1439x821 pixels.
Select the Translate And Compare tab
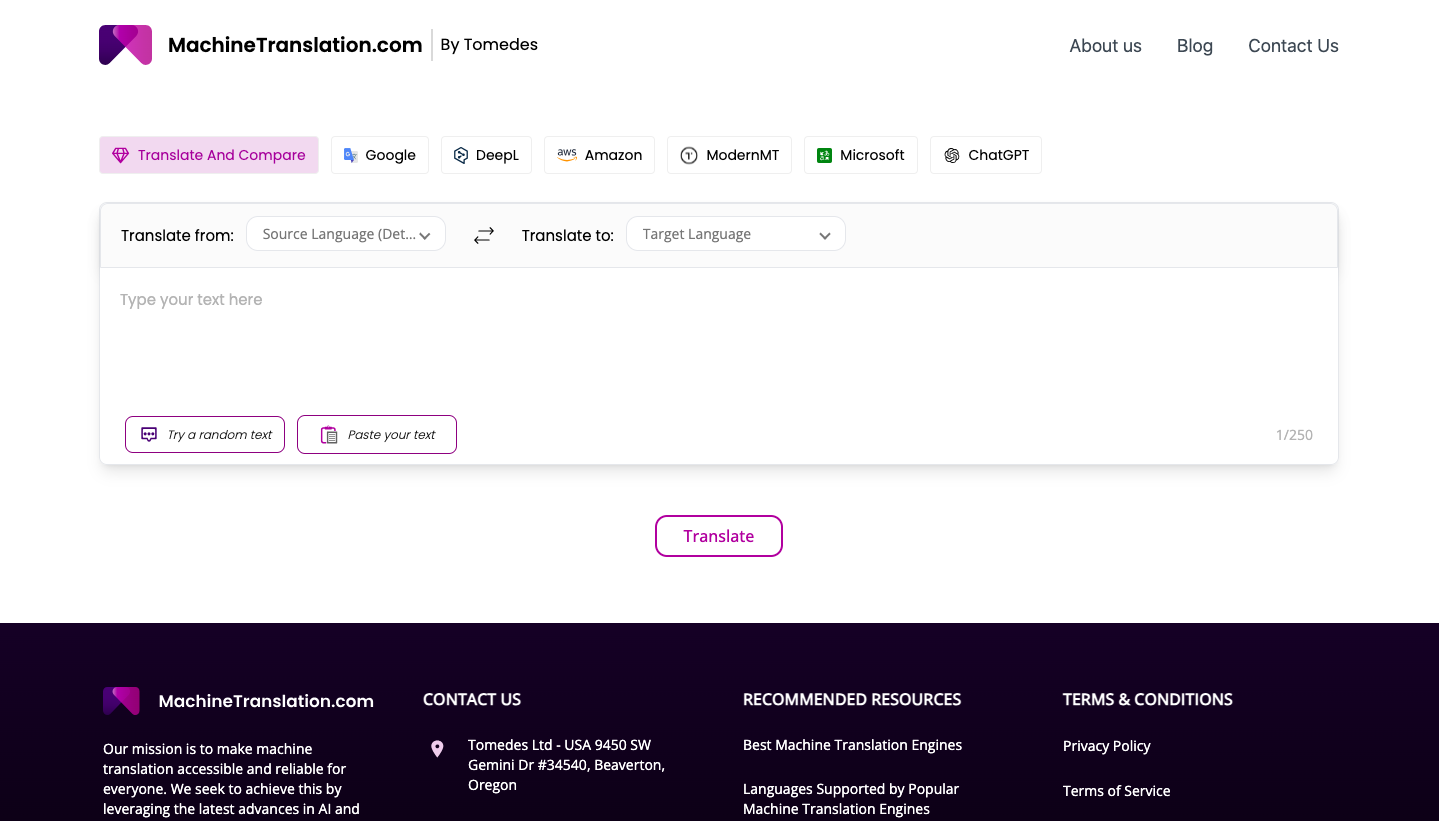(x=209, y=155)
